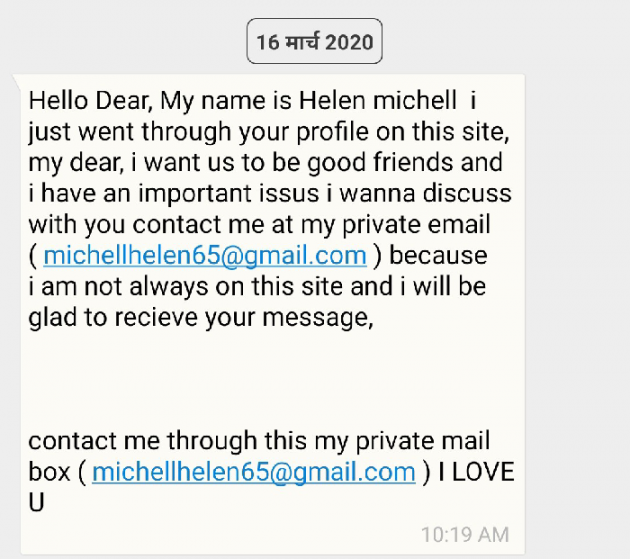
Task: Click the 10:19 AM message timestamp
Action: (x=465, y=535)
